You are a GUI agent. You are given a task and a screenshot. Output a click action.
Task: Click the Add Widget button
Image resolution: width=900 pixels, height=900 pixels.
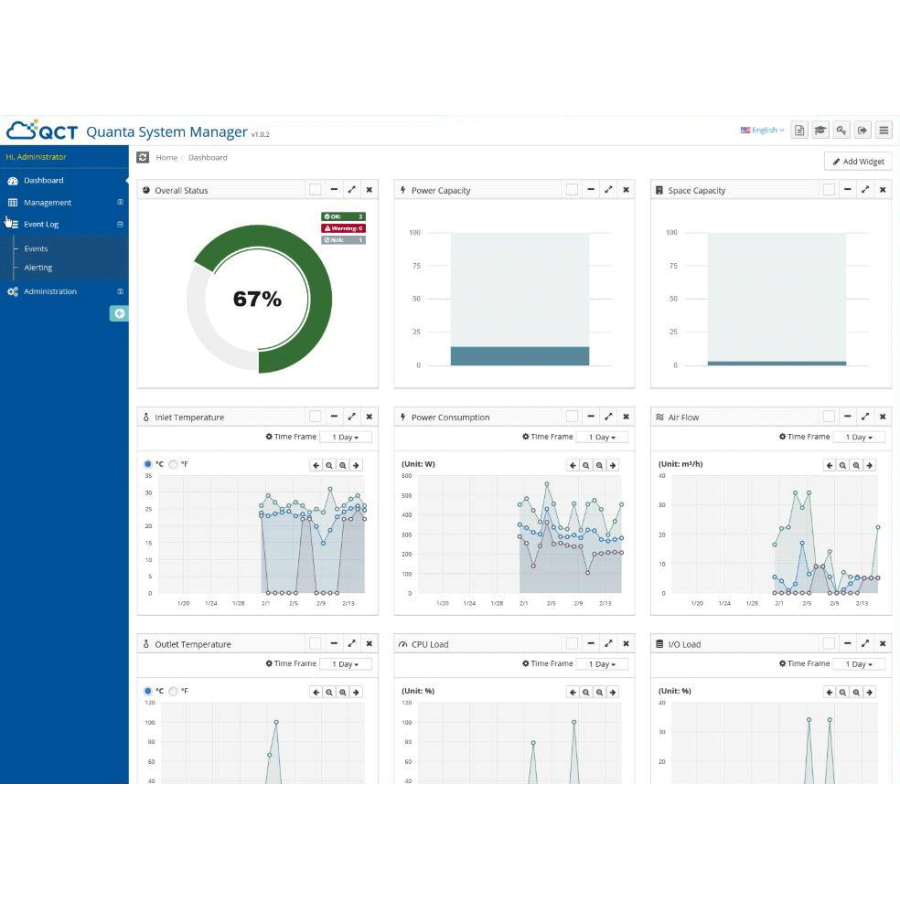[x=857, y=161]
